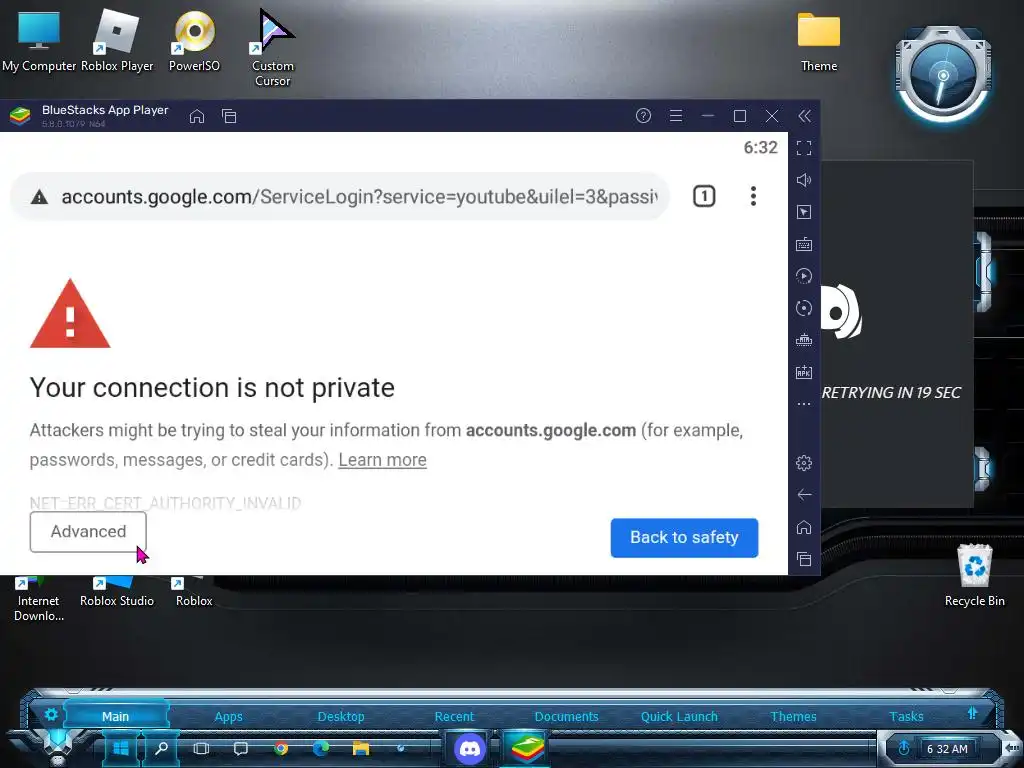Launch Microsoft Edge from taskbar
1024x768 pixels.
click(x=321, y=748)
